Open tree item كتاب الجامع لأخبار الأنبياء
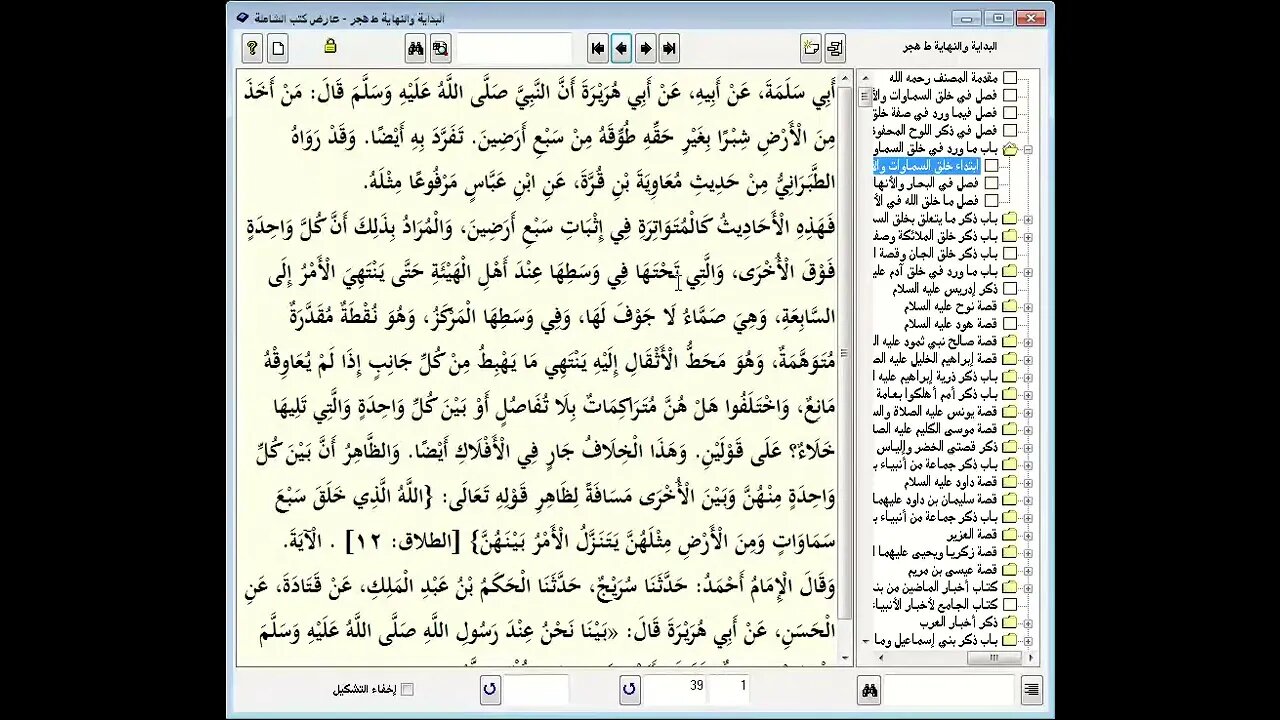This screenshot has height=720, width=1280. click(936, 604)
